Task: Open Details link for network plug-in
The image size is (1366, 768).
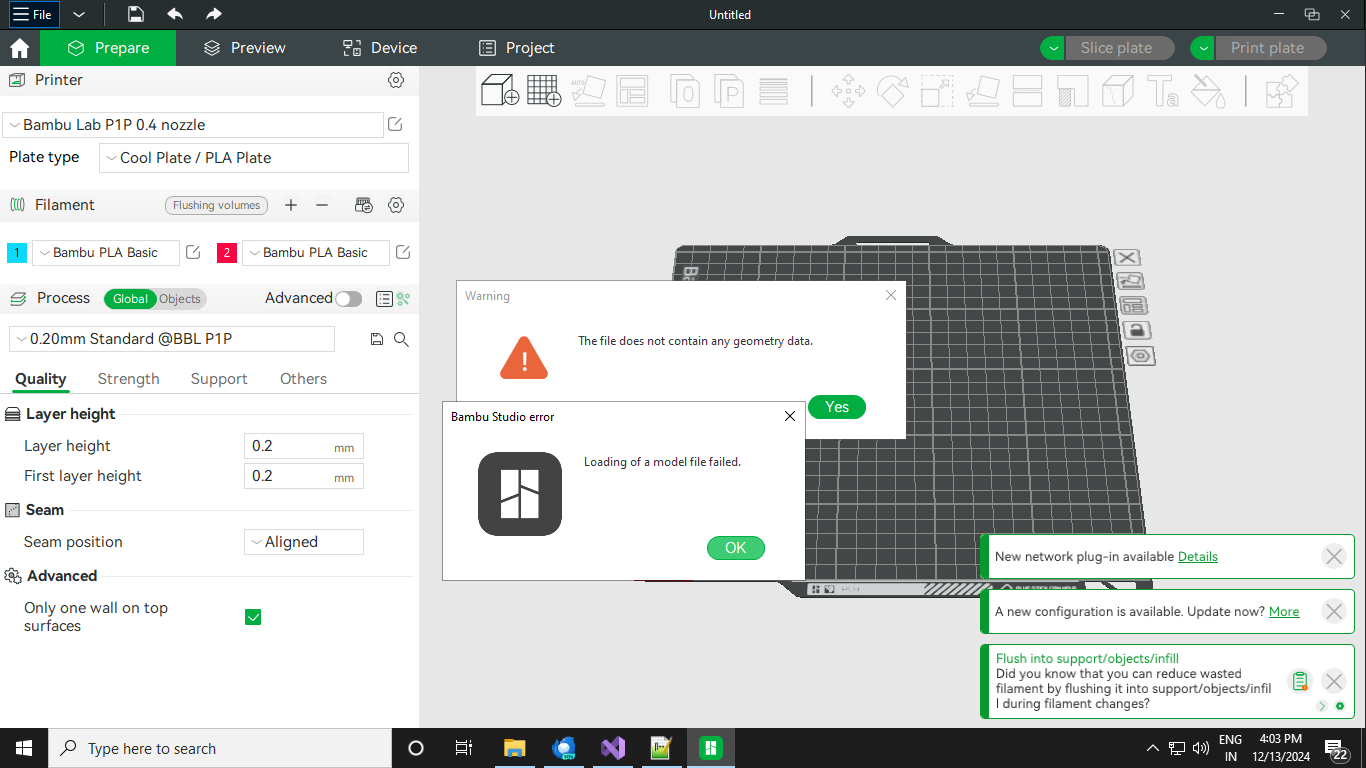Action: (x=1197, y=556)
